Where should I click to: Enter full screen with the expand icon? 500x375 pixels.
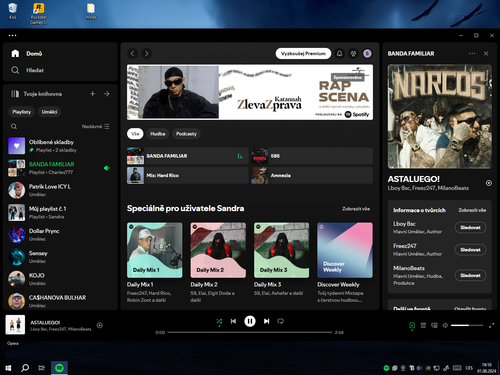pyautogui.click(x=491, y=325)
